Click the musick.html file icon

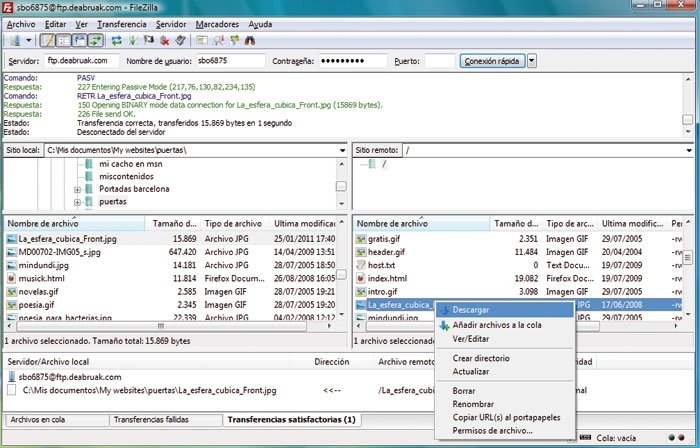(x=12, y=278)
